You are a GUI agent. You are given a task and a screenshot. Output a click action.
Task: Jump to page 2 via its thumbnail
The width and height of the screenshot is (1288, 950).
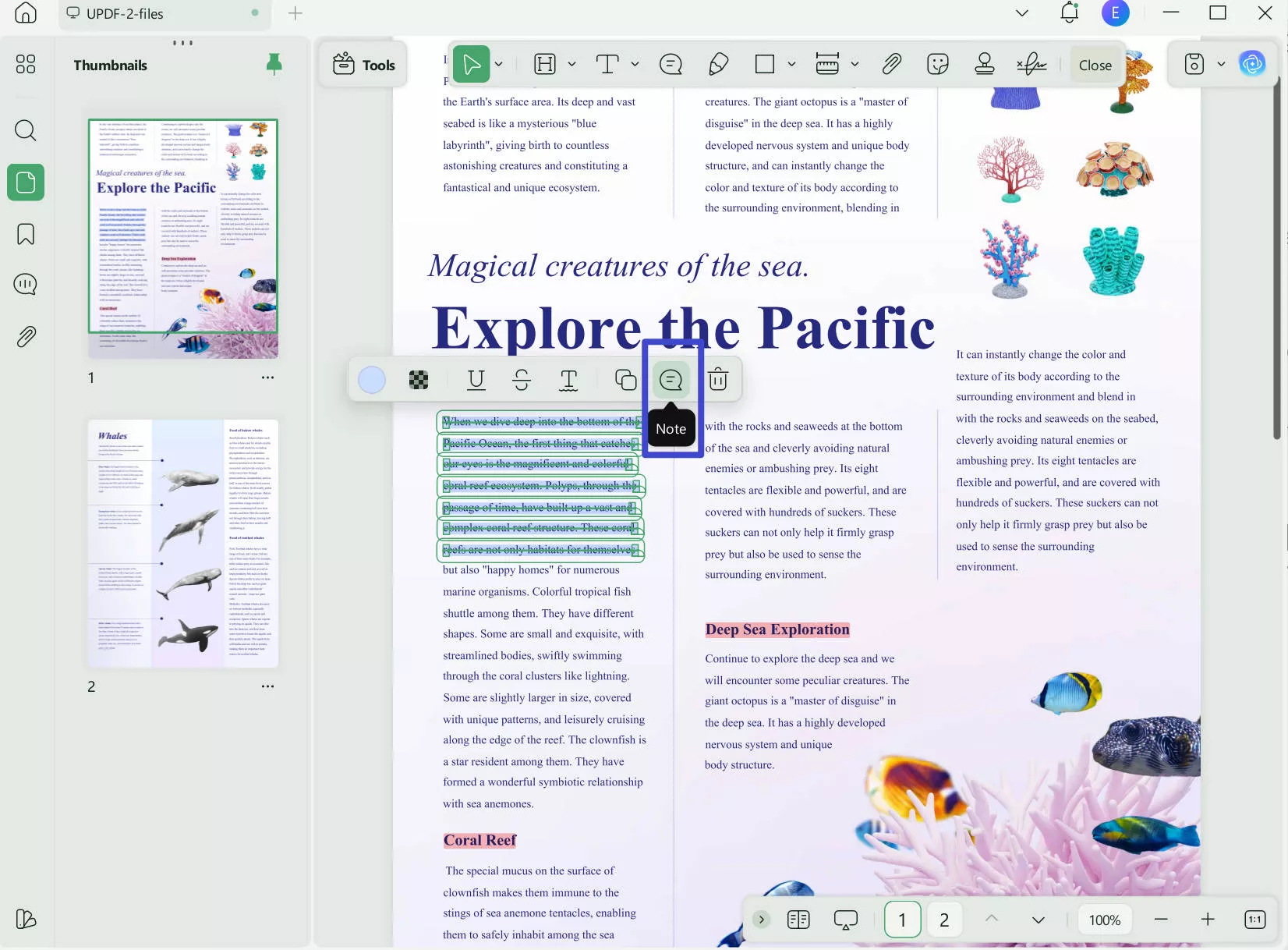click(182, 544)
